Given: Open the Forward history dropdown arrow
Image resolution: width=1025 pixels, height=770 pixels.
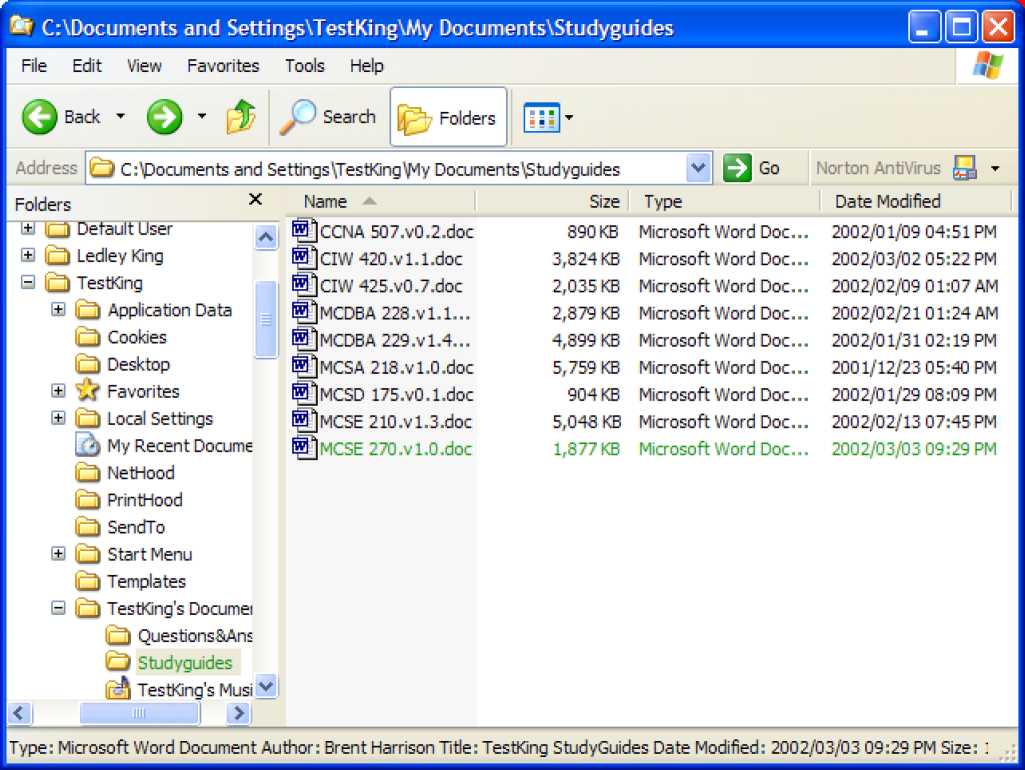Looking at the screenshot, I should pyautogui.click(x=202, y=116).
